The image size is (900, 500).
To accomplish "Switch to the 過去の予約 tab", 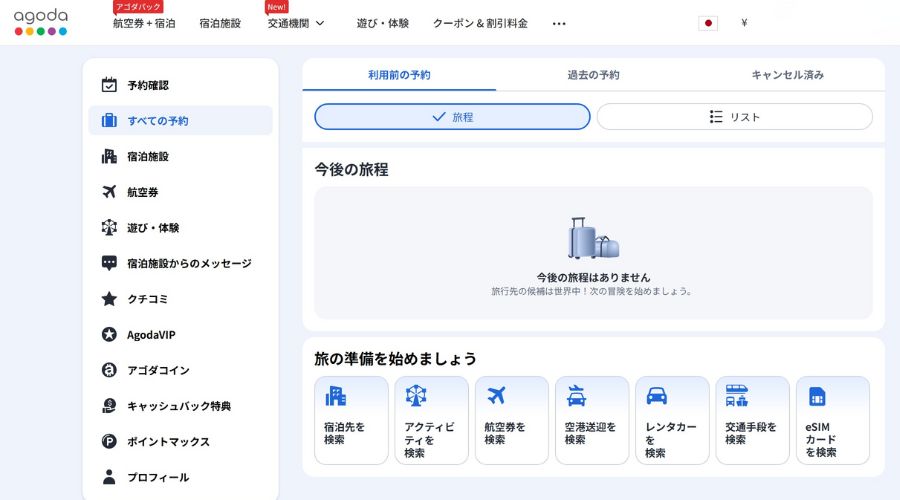I will [x=593, y=75].
